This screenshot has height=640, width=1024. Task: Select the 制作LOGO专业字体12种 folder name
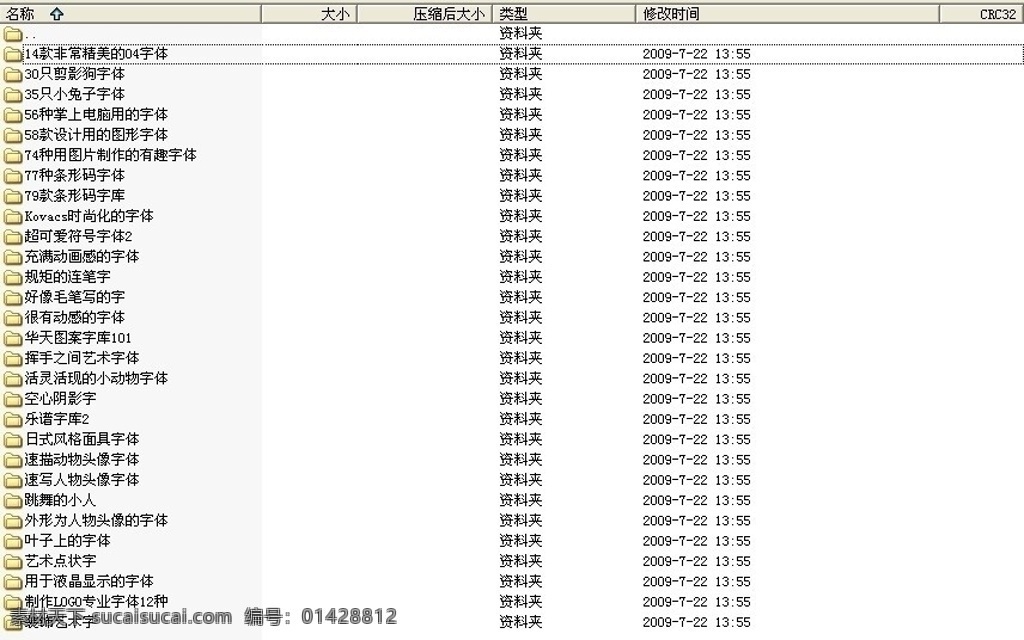[96, 601]
